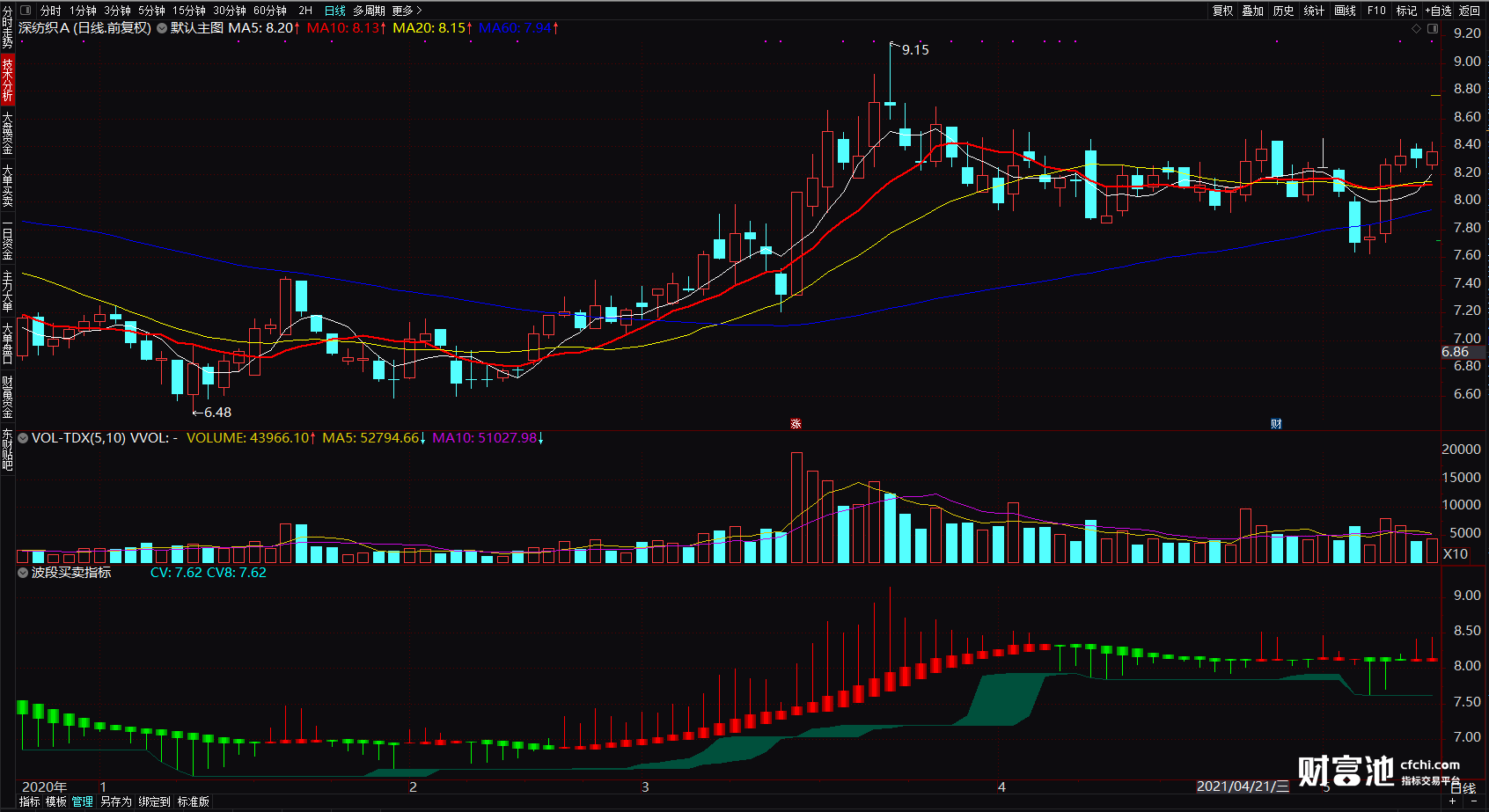Click the 绑定到 bottom menu item
This screenshot has width=1489, height=812.
pos(154,801)
